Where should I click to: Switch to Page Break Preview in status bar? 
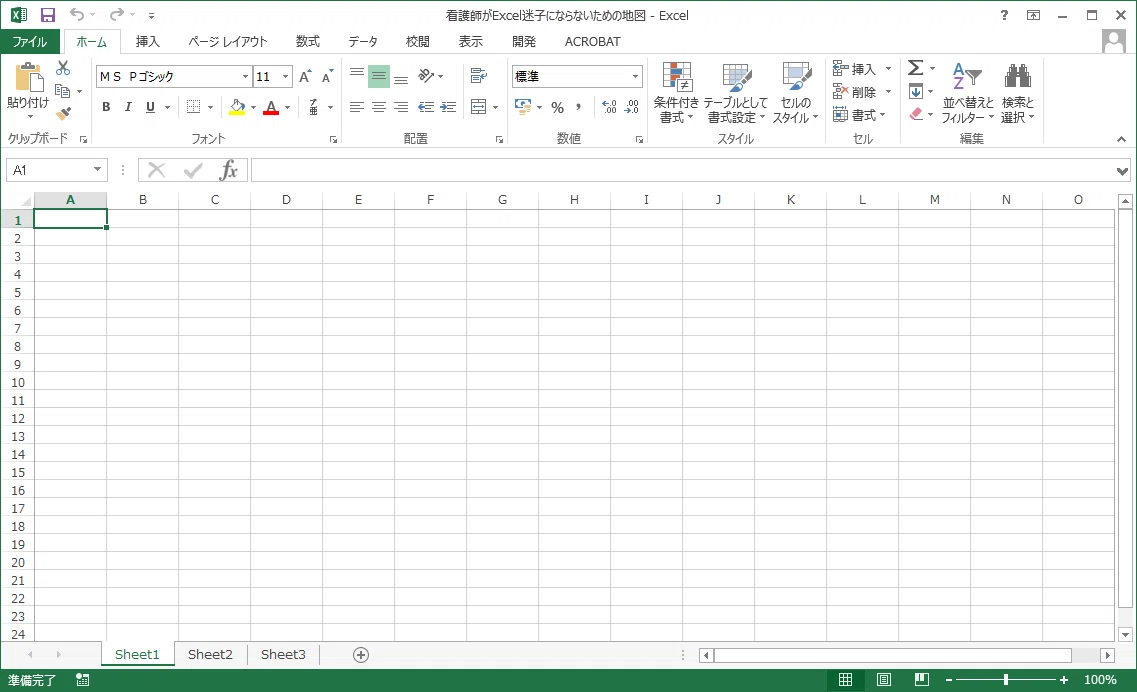pyautogui.click(x=922, y=680)
